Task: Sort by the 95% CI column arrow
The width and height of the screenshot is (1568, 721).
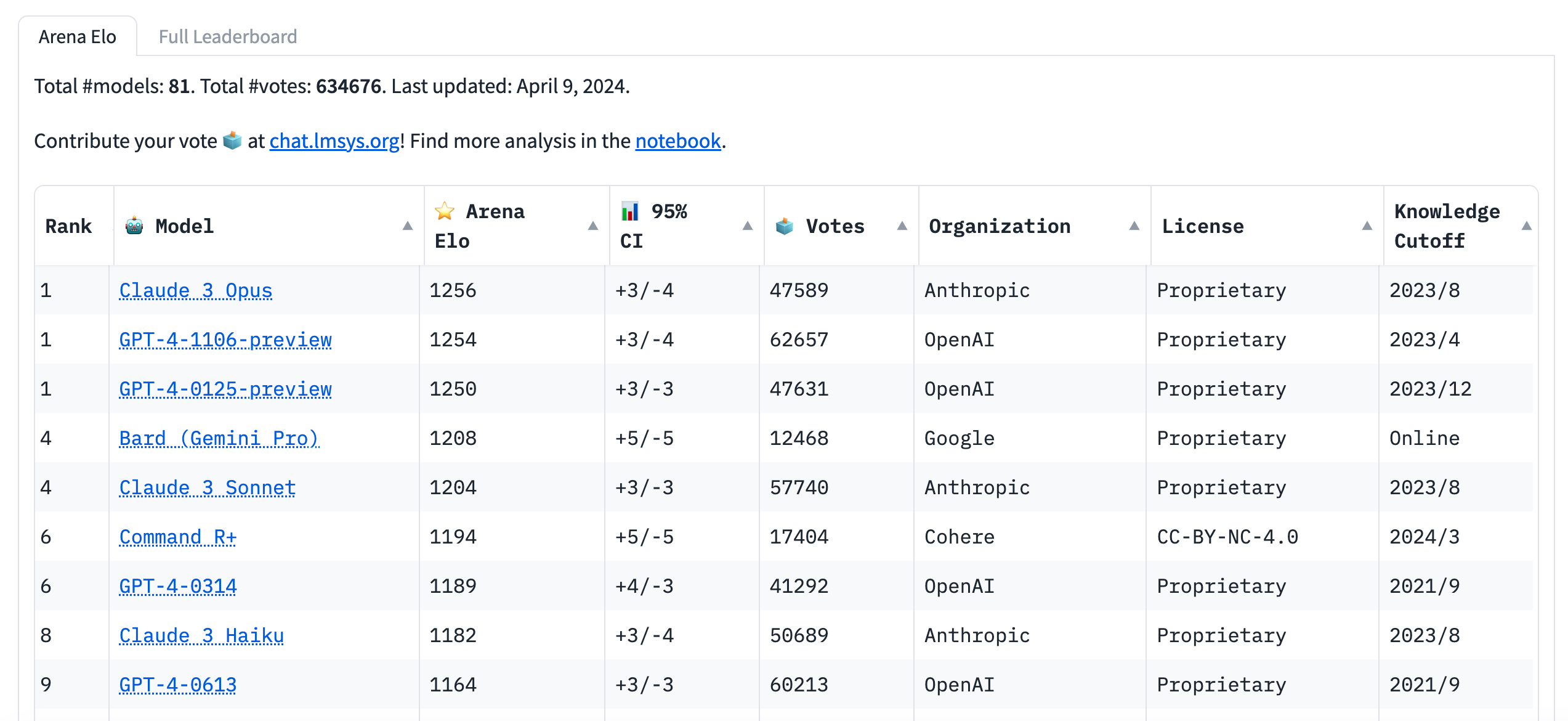Action: pos(748,226)
